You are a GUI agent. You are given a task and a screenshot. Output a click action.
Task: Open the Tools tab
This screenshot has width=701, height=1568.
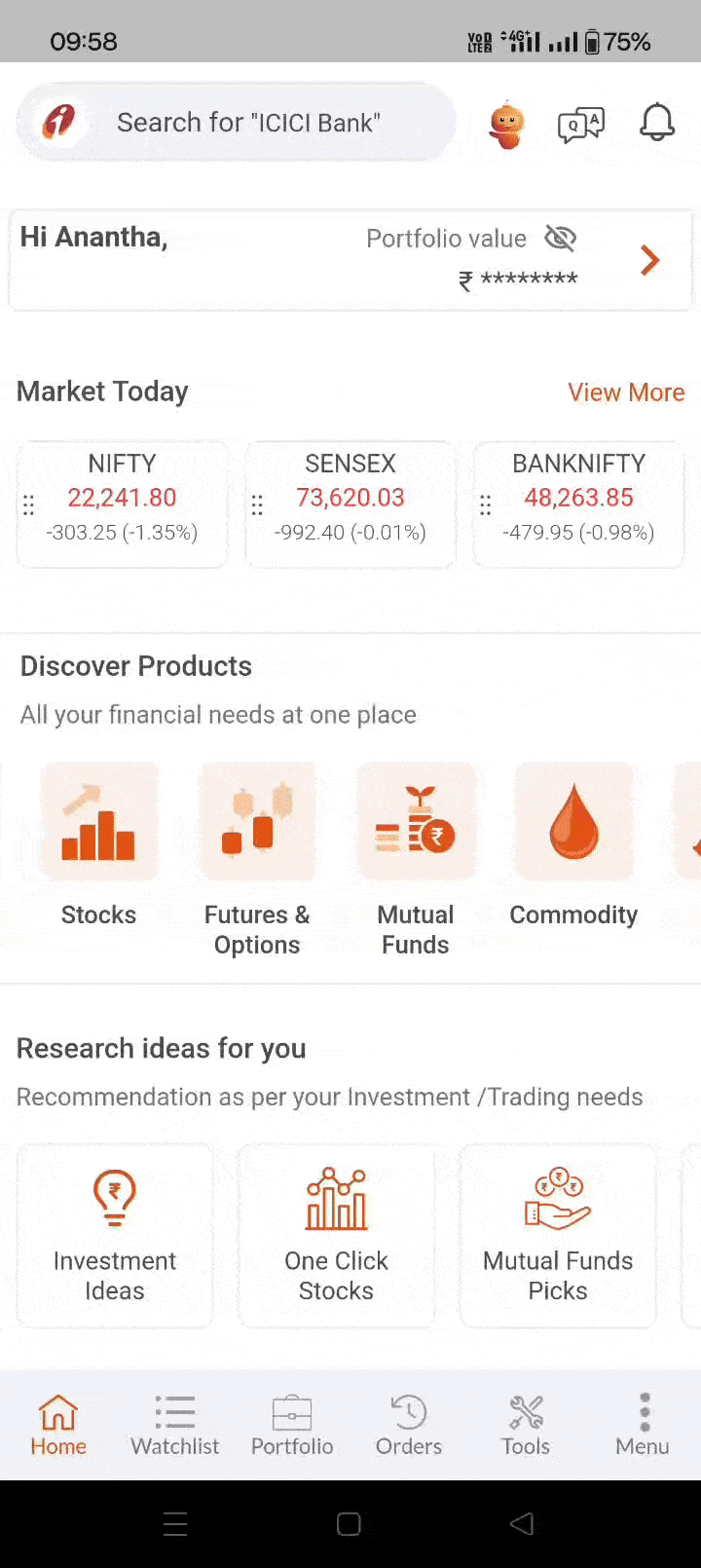pos(526,1425)
